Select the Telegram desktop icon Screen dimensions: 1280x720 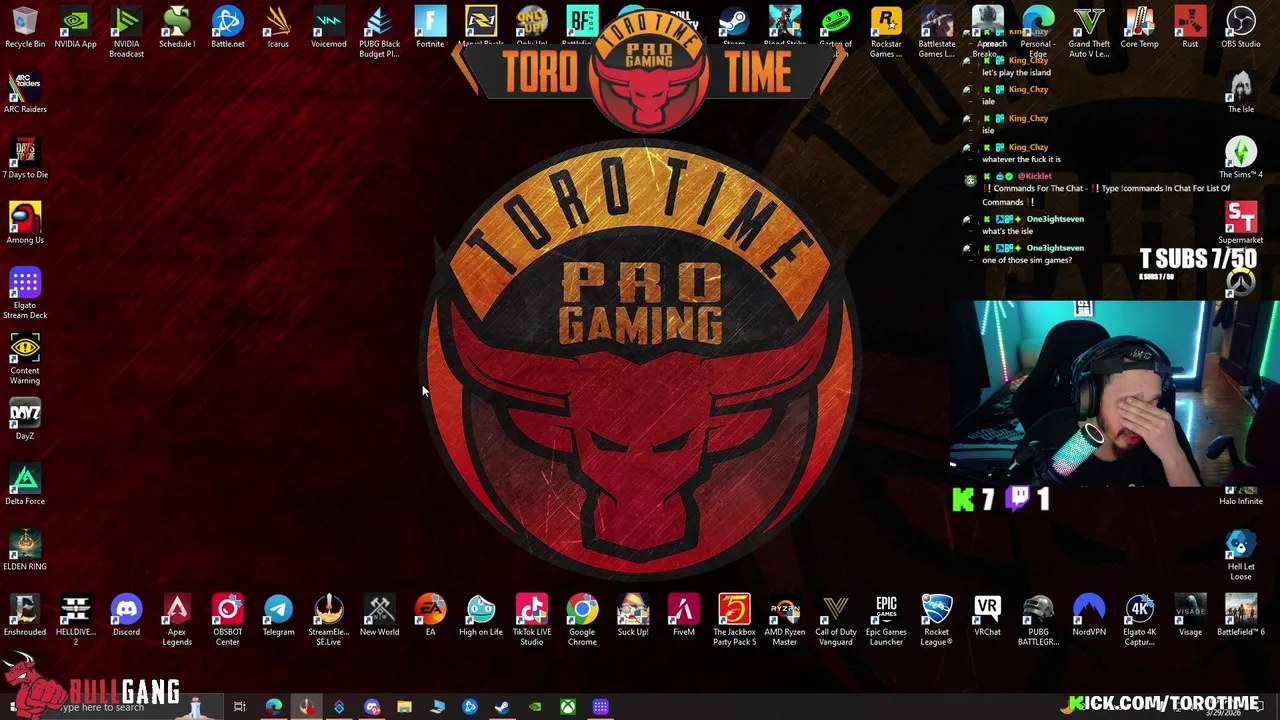278,616
